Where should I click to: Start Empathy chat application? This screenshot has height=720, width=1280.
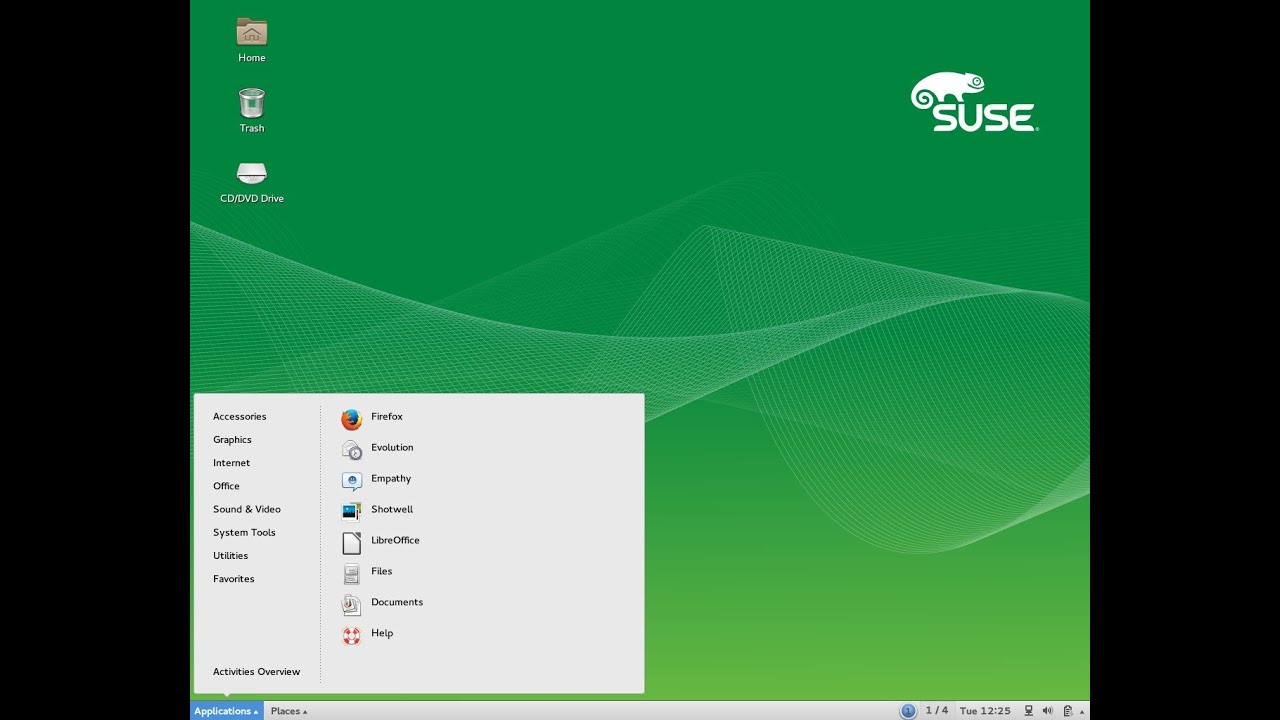tap(376, 479)
